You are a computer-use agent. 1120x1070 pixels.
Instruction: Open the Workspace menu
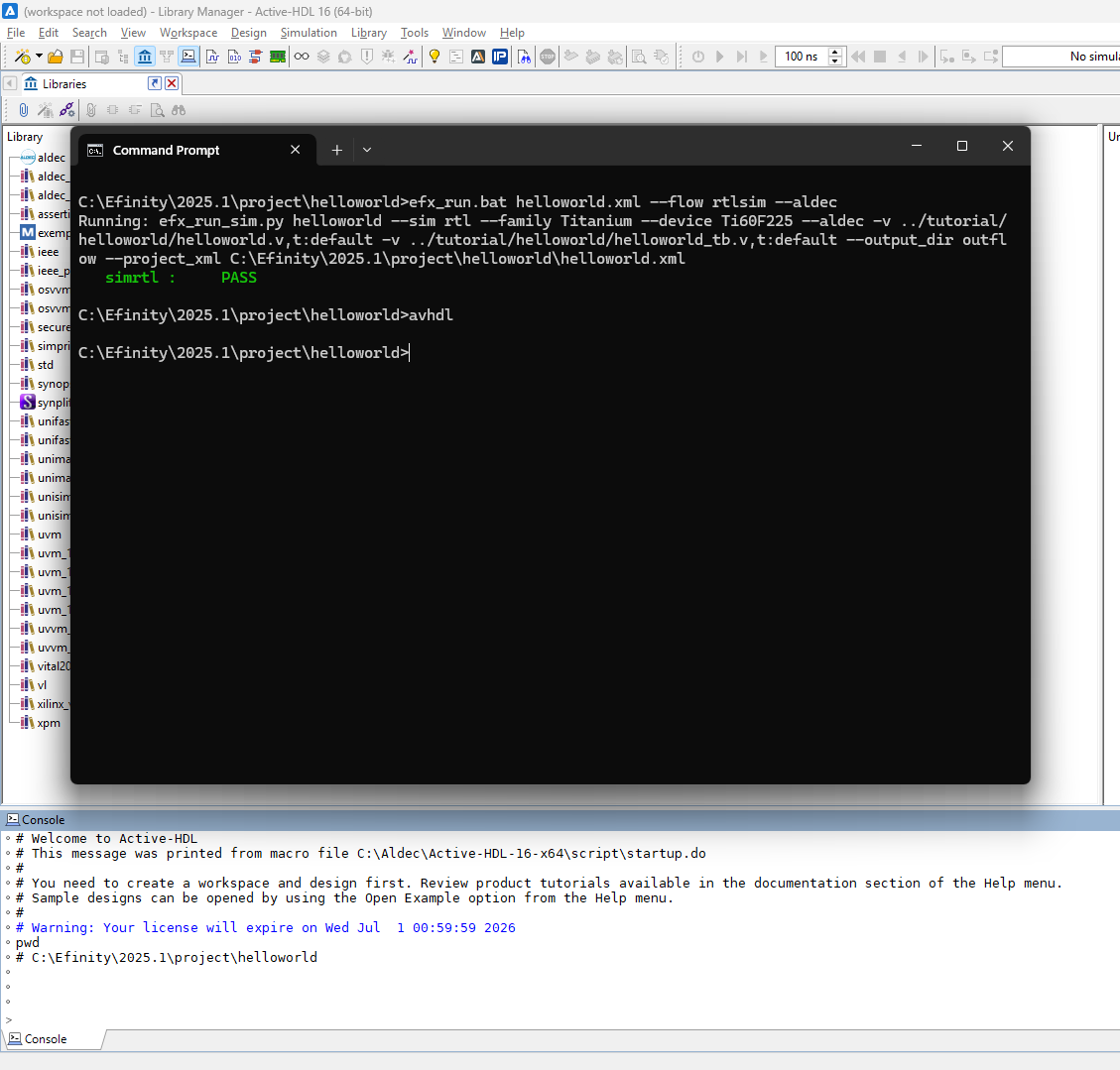(x=188, y=33)
